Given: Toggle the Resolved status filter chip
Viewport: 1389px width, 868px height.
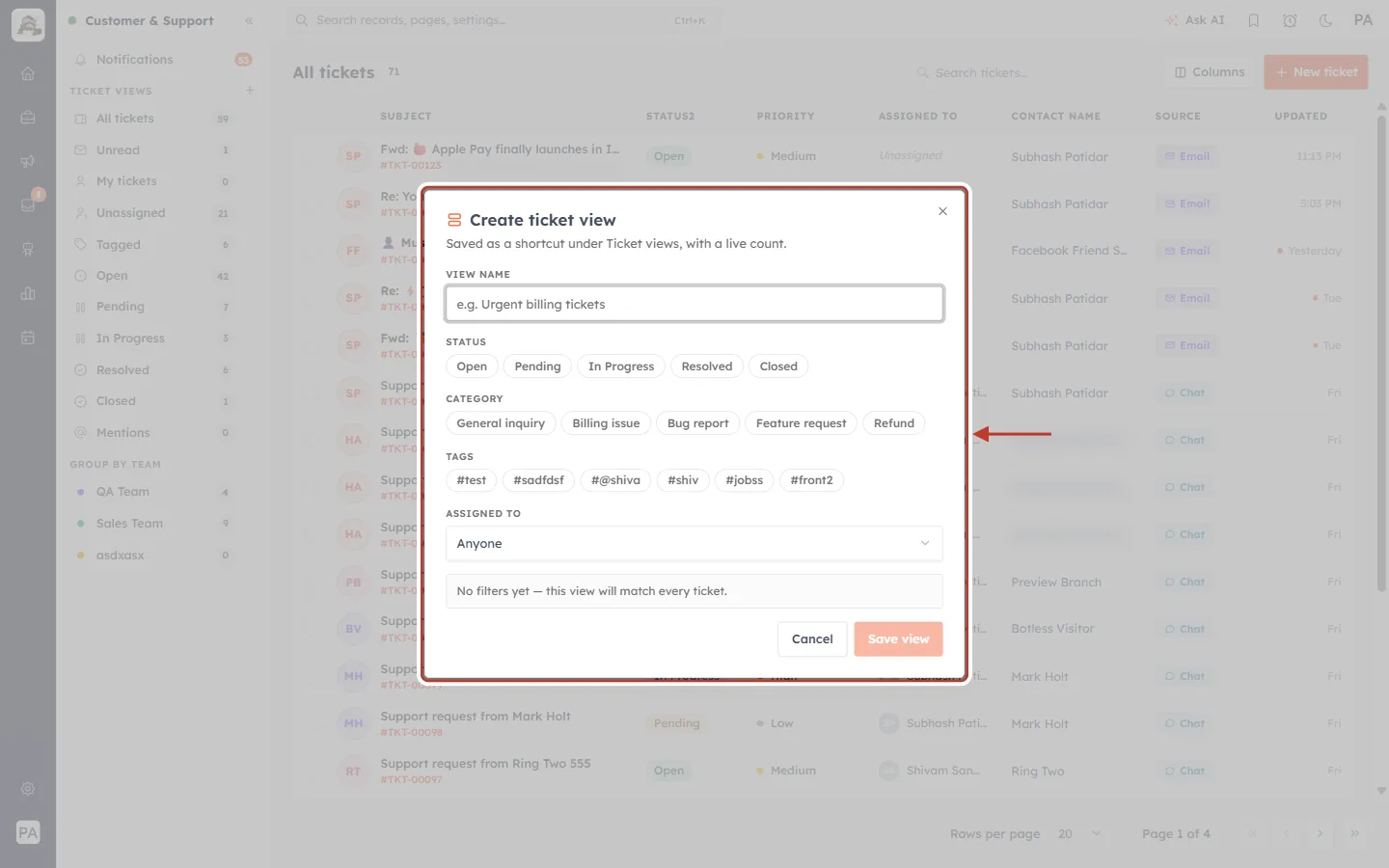Looking at the screenshot, I should 707,366.
